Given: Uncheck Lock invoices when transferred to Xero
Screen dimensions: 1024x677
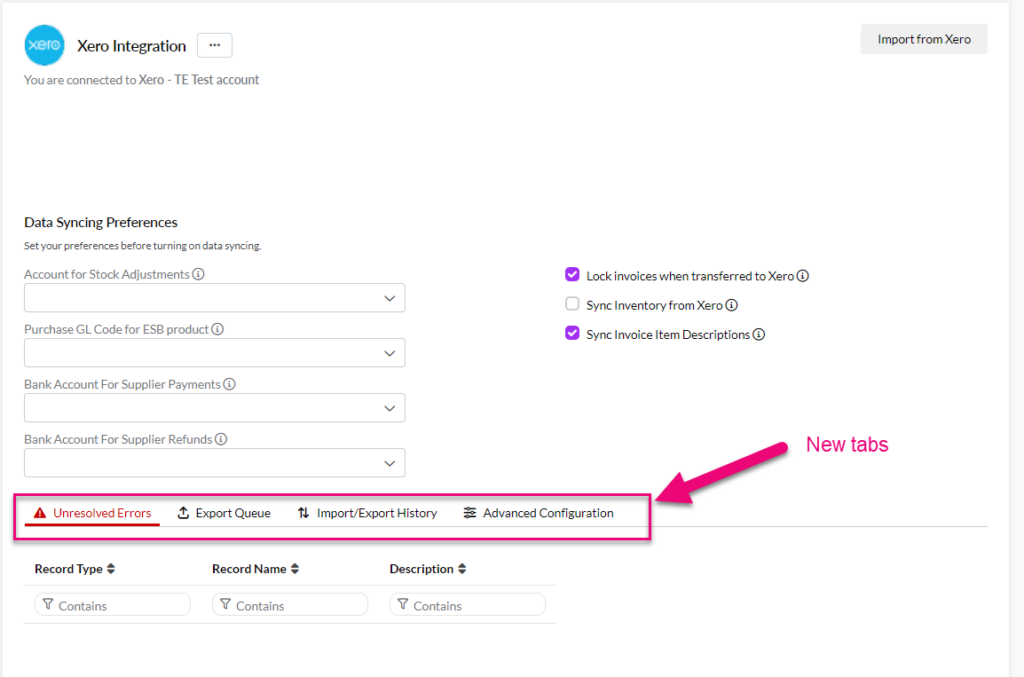Looking at the screenshot, I should tap(572, 274).
